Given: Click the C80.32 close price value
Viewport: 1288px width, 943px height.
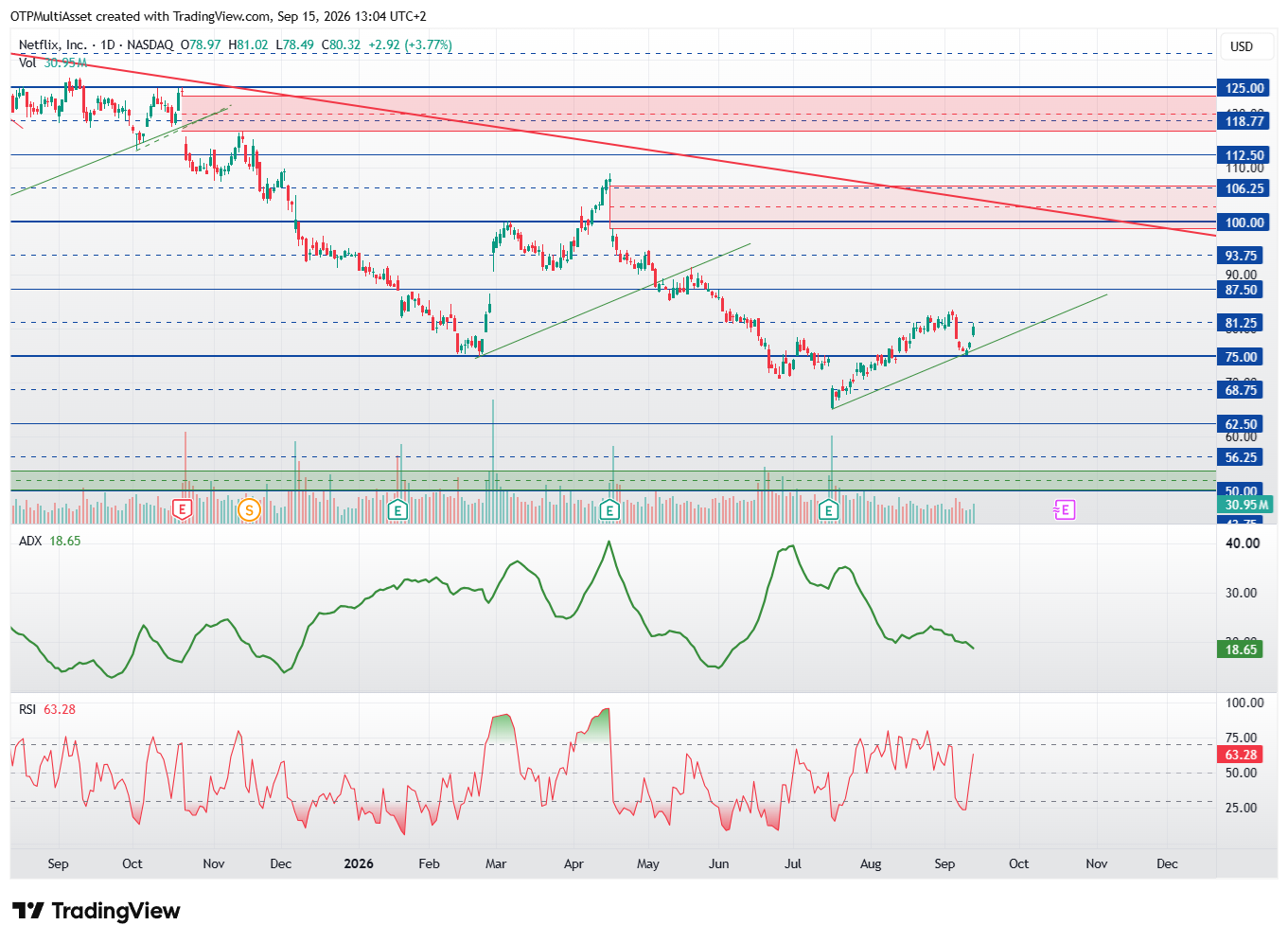Looking at the screenshot, I should (341, 44).
